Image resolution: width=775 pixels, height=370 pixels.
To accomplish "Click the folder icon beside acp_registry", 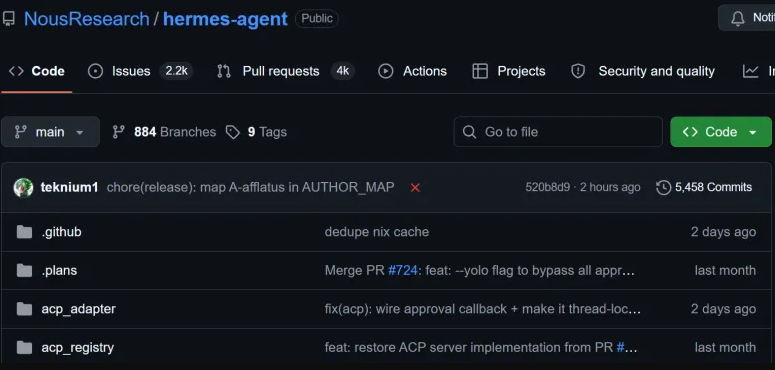I will [24, 347].
